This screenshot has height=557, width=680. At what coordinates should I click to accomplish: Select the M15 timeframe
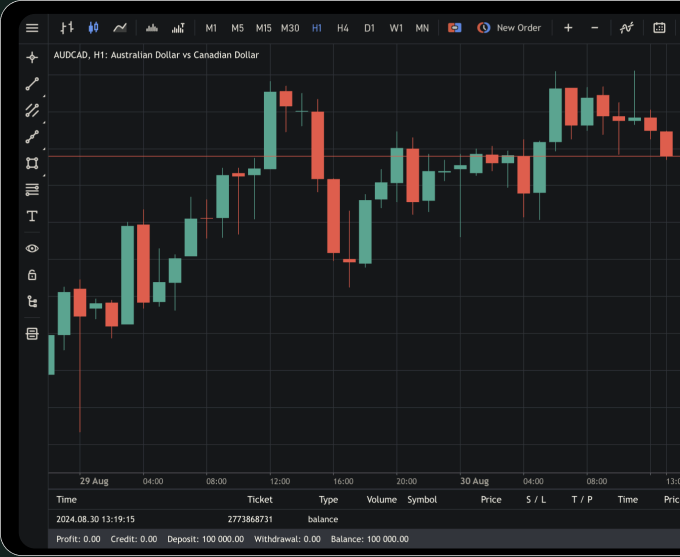click(263, 28)
